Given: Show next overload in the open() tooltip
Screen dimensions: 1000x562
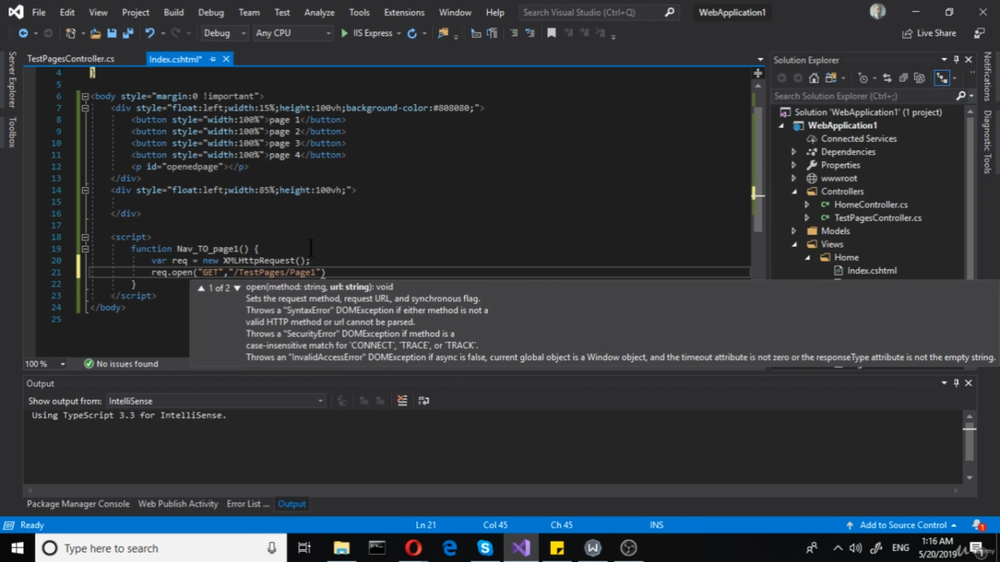Looking at the screenshot, I should click(237, 288).
